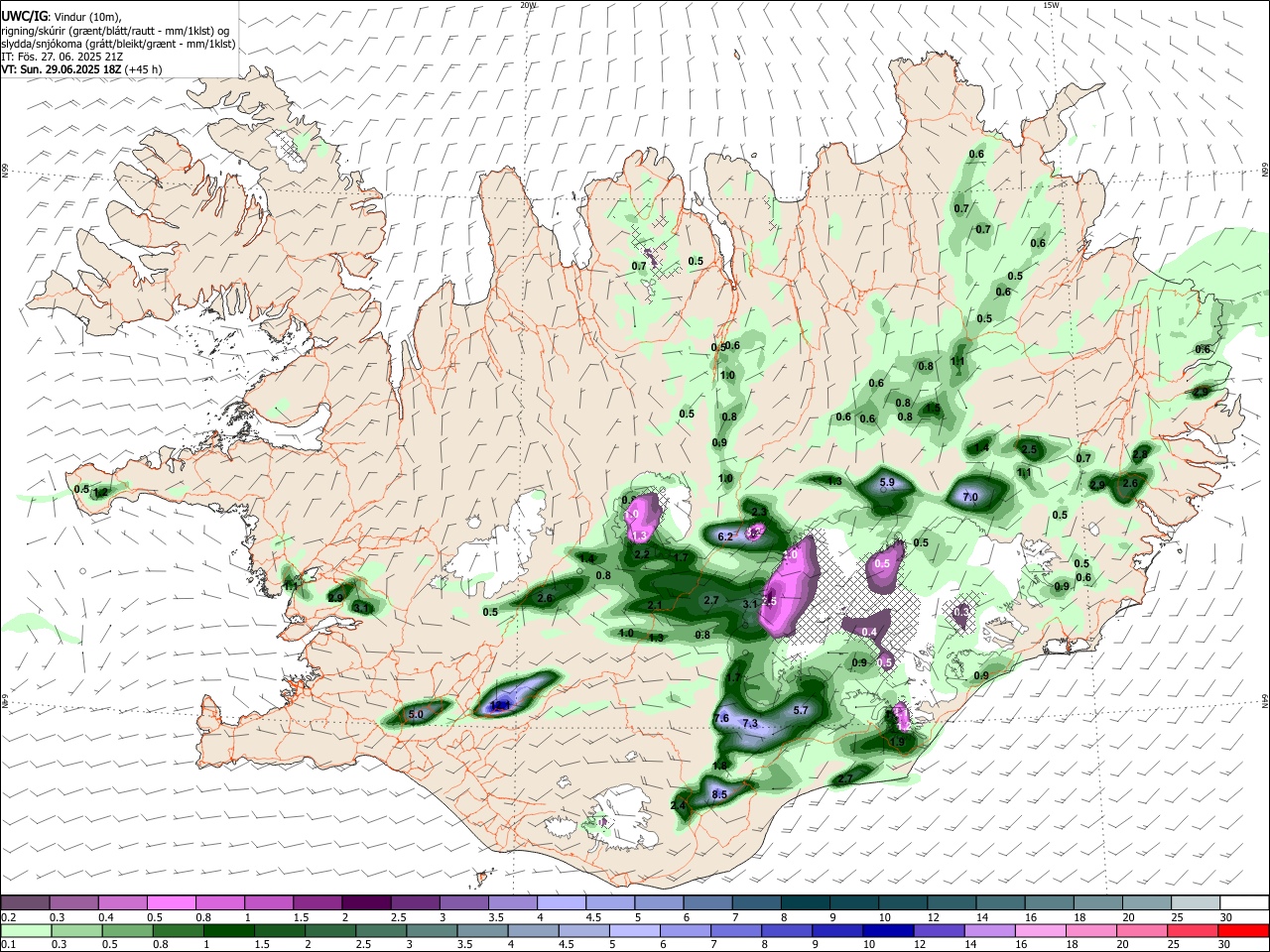This screenshot has height=952, width=1270.
Task: Click the 2.2 precipitation value
Action: 642,554
